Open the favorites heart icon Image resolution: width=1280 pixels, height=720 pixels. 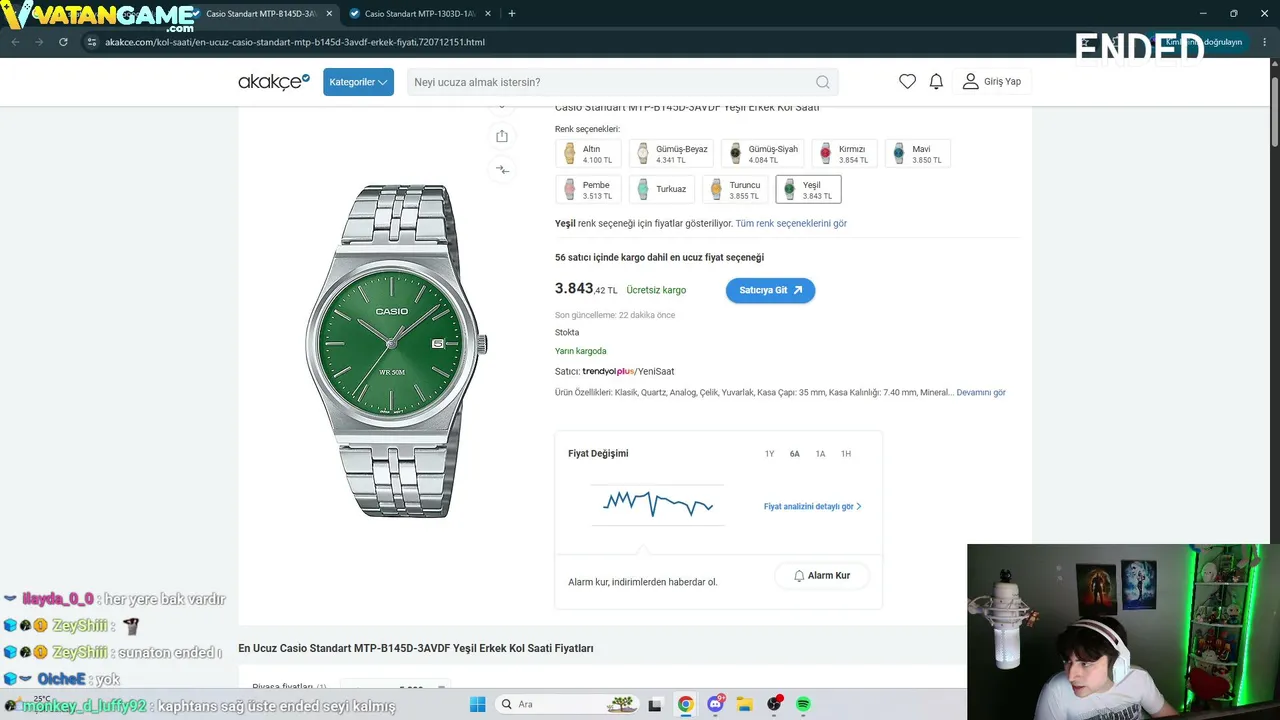[x=907, y=82]
